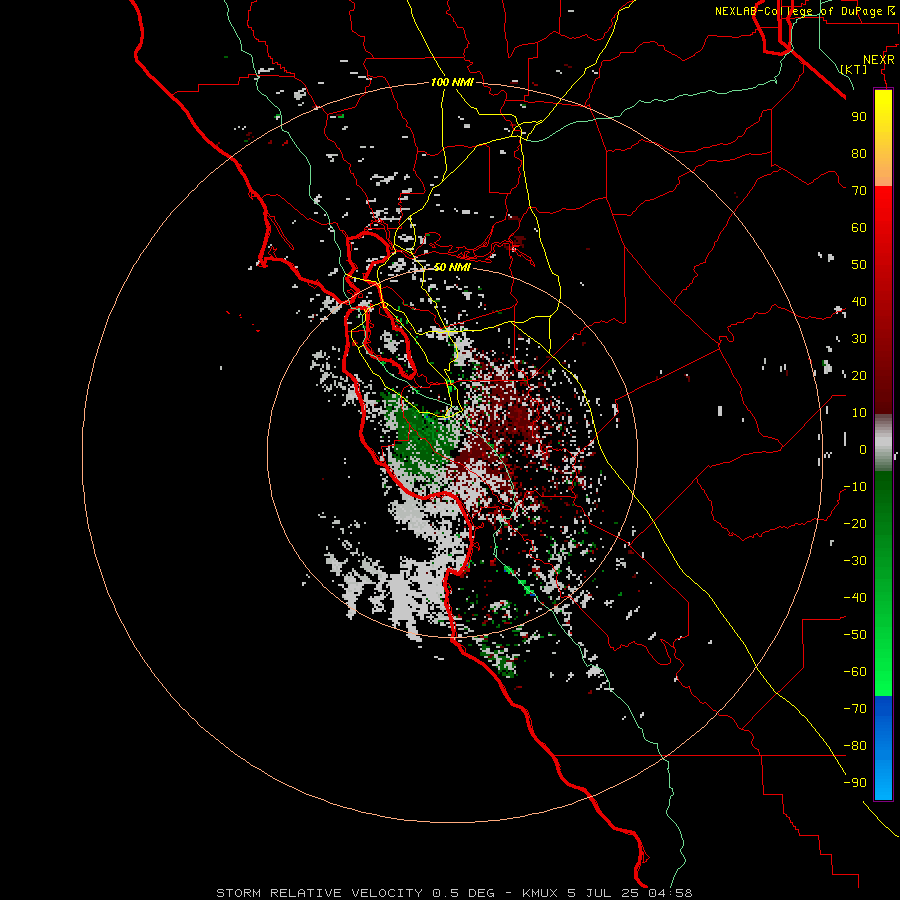Click the 50 value on velocity scale

859,265
